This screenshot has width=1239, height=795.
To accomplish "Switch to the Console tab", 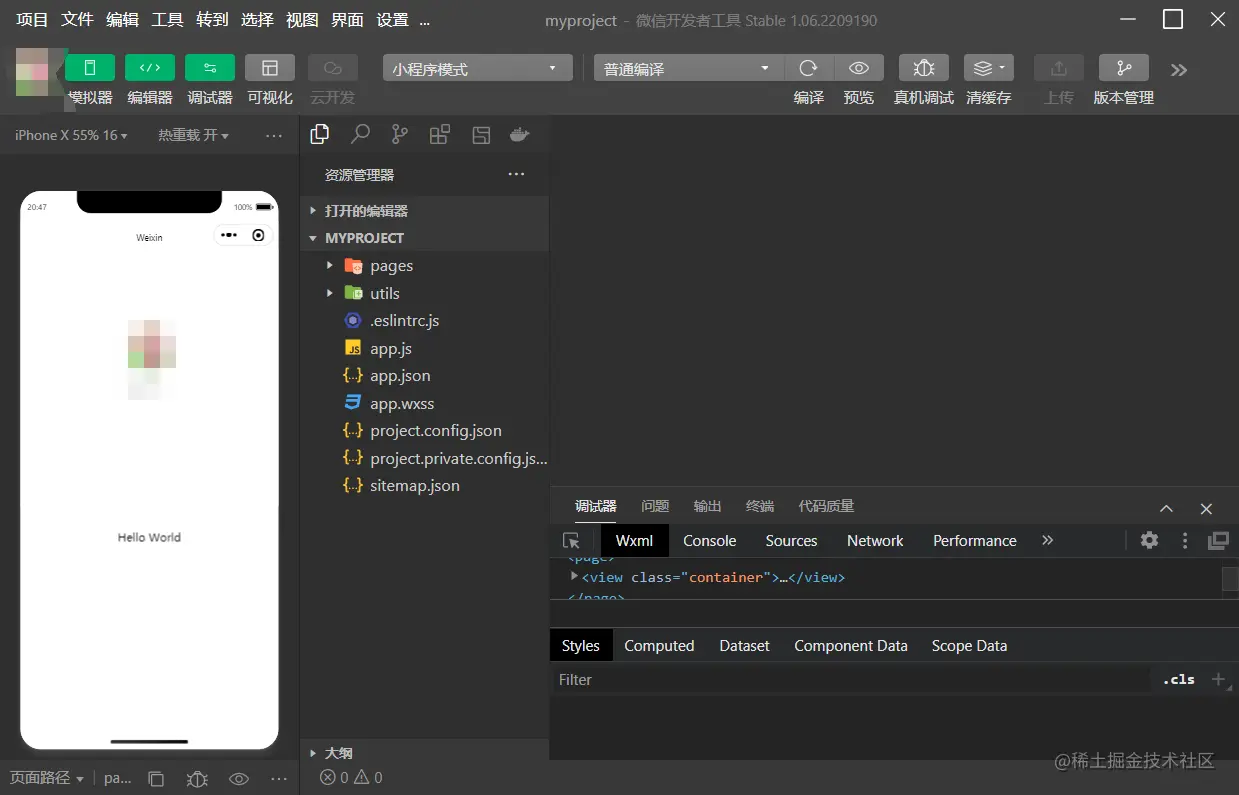I will coord(709,540).
